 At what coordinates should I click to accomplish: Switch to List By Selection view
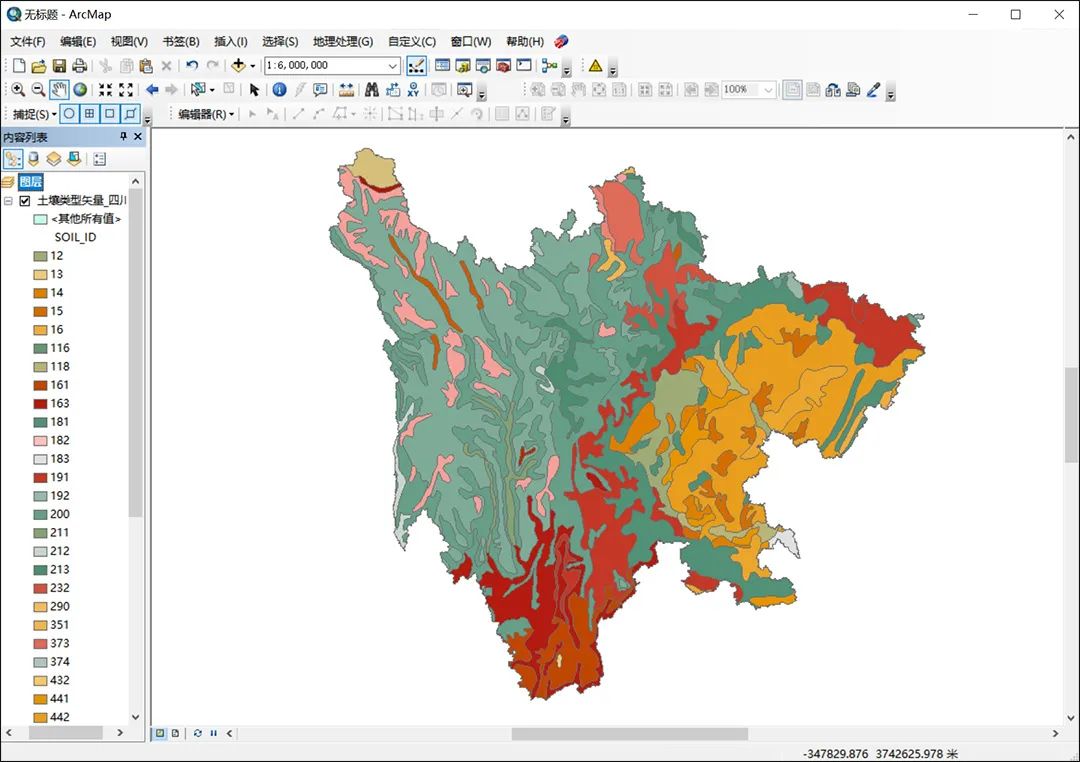coord(74,159)
